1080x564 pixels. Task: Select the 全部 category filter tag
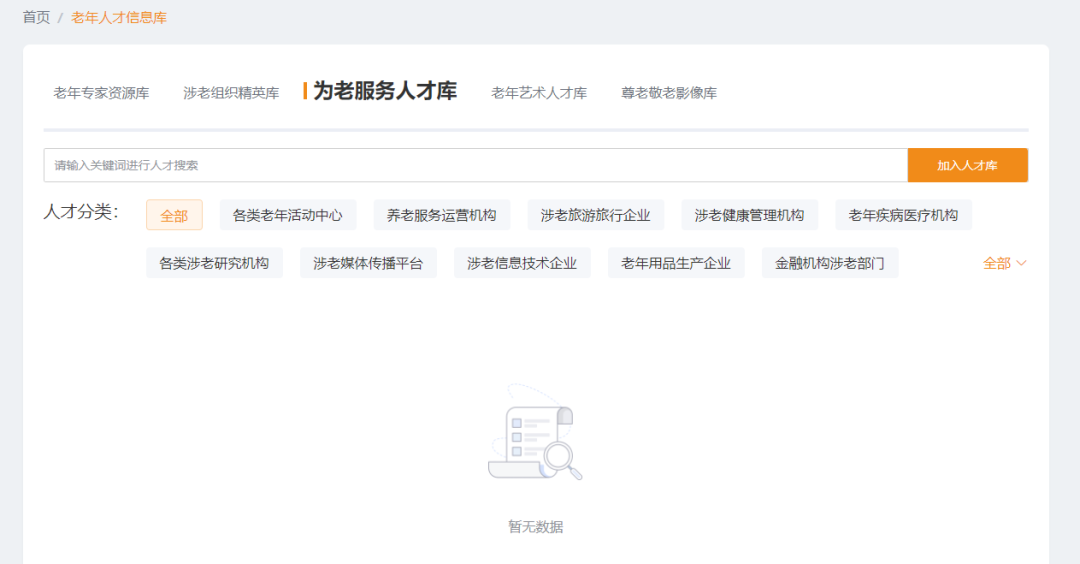tap(174, 215)
